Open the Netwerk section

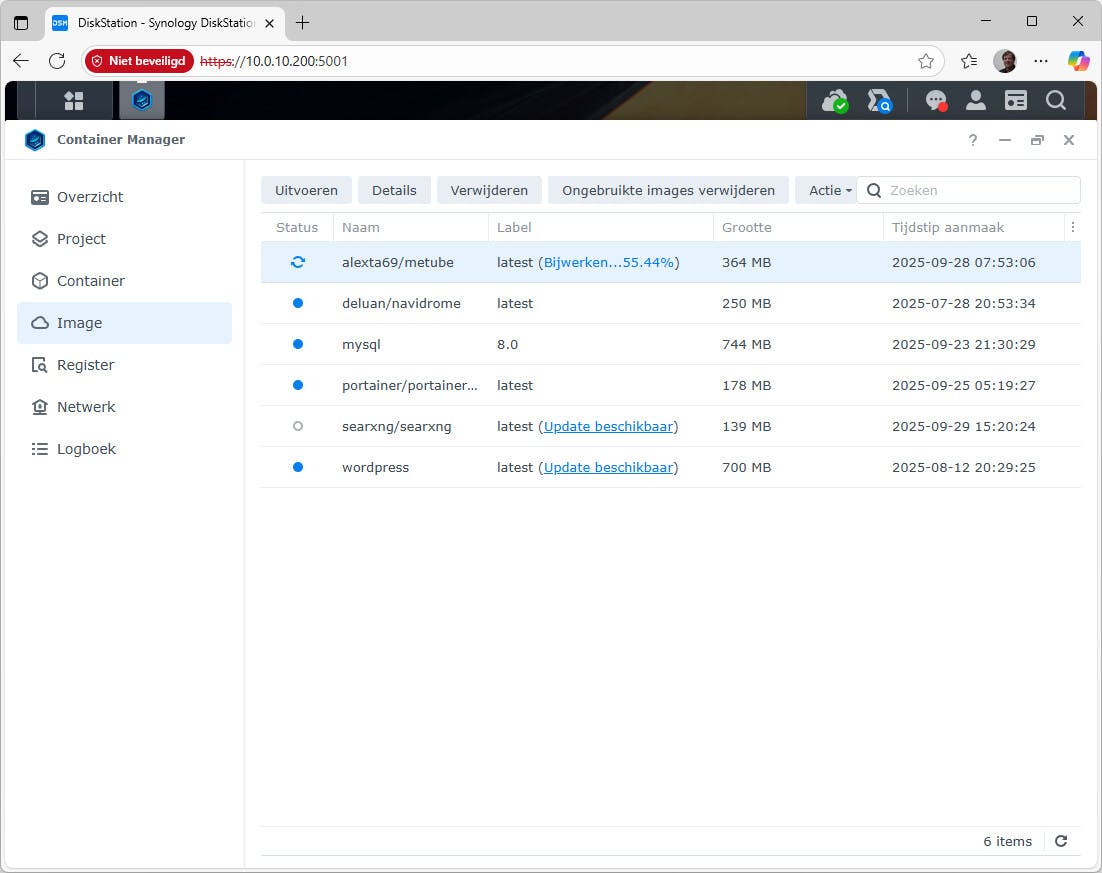point(86,407)
